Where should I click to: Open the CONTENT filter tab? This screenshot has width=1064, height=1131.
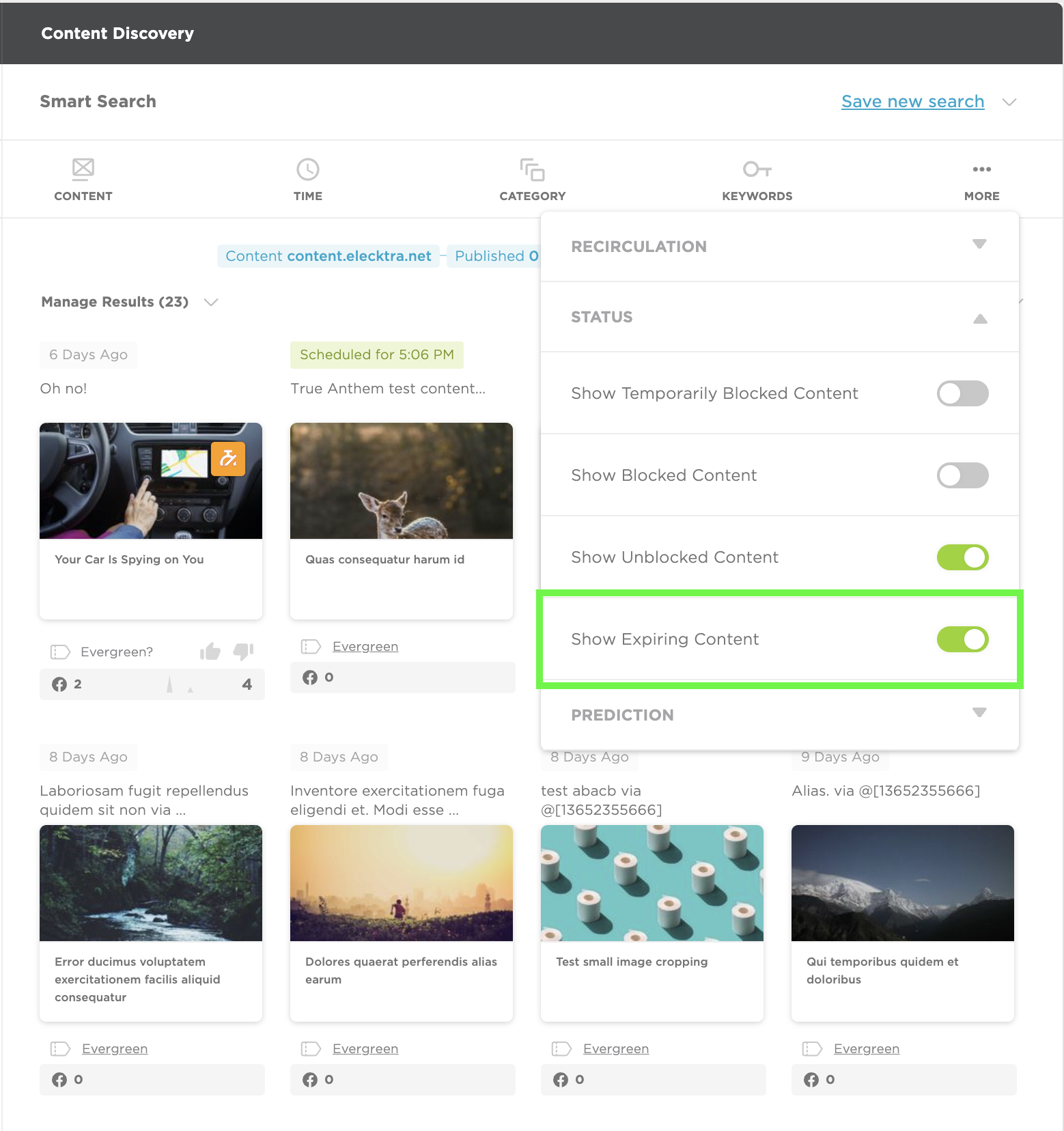[83, 180]
